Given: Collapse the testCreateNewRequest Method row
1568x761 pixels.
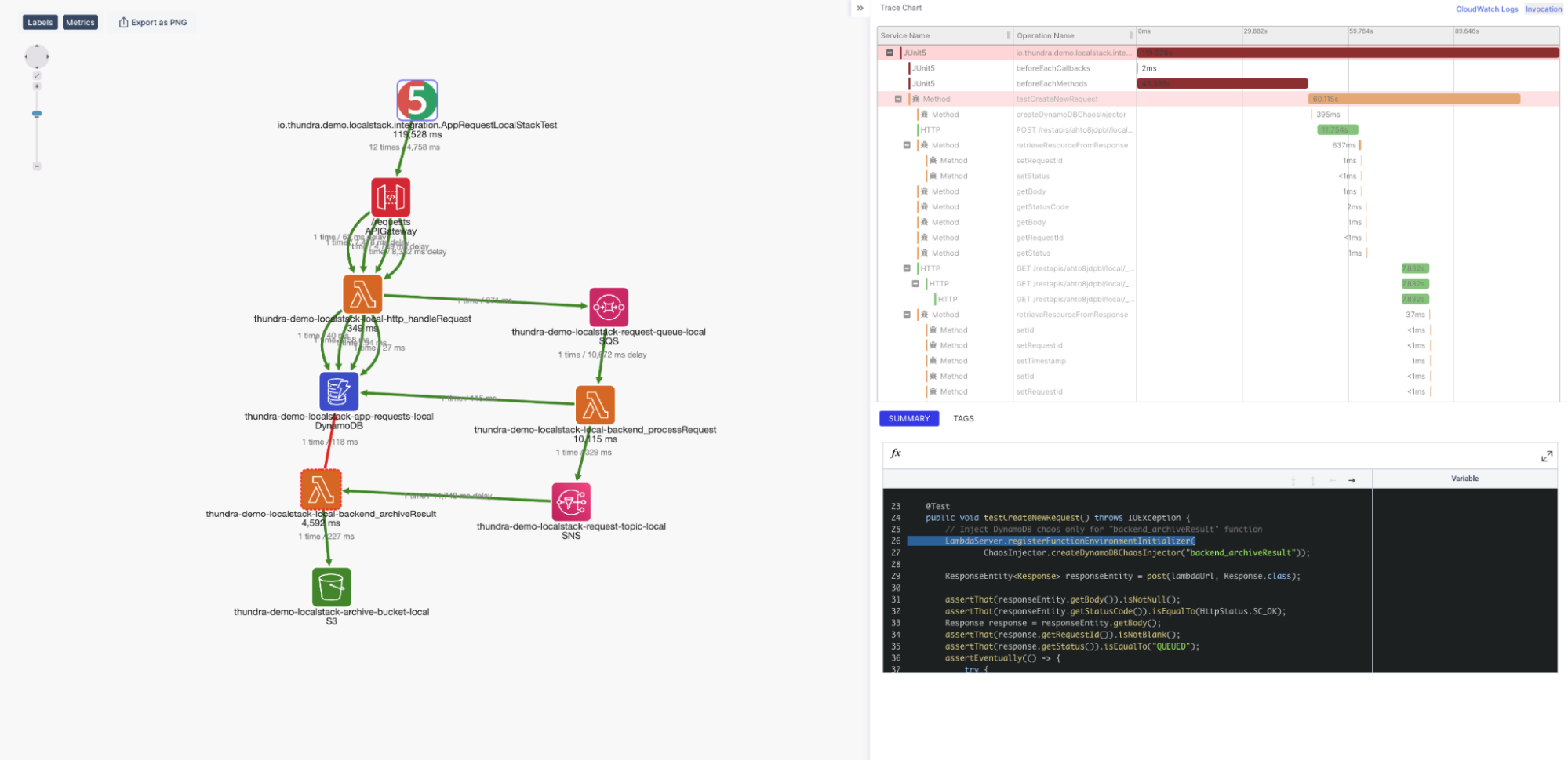Looking at the screenshot, I should tap(898, 99).
